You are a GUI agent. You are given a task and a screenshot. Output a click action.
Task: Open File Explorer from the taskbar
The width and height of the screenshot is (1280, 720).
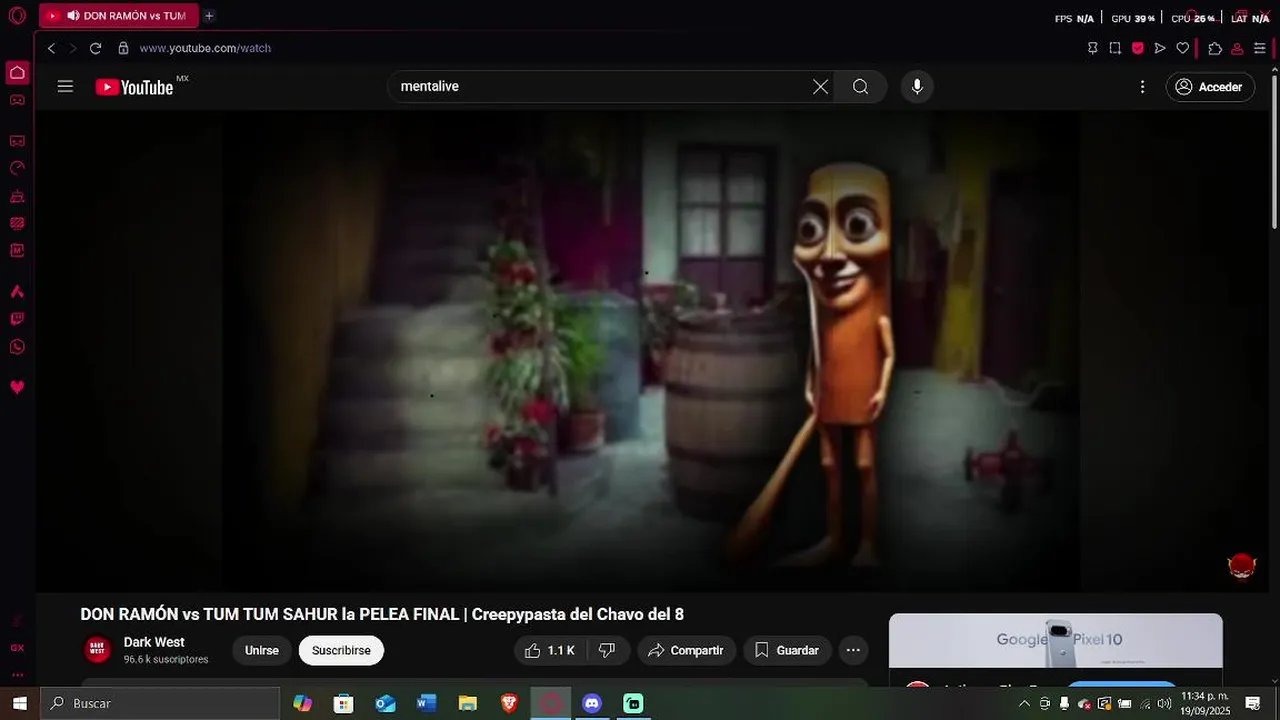[x=468, y=703]
